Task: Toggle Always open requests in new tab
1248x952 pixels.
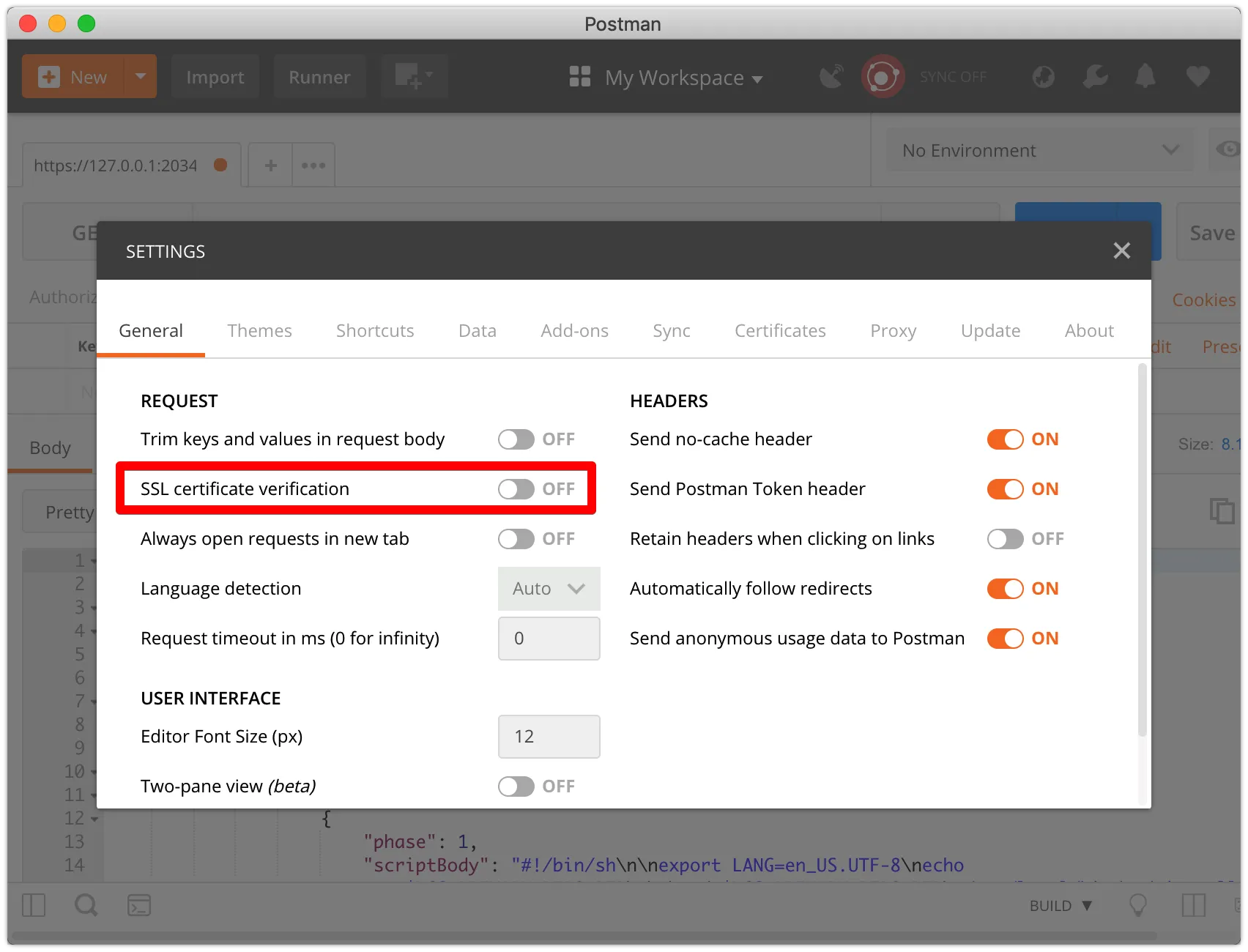Action: coord(516,539)
